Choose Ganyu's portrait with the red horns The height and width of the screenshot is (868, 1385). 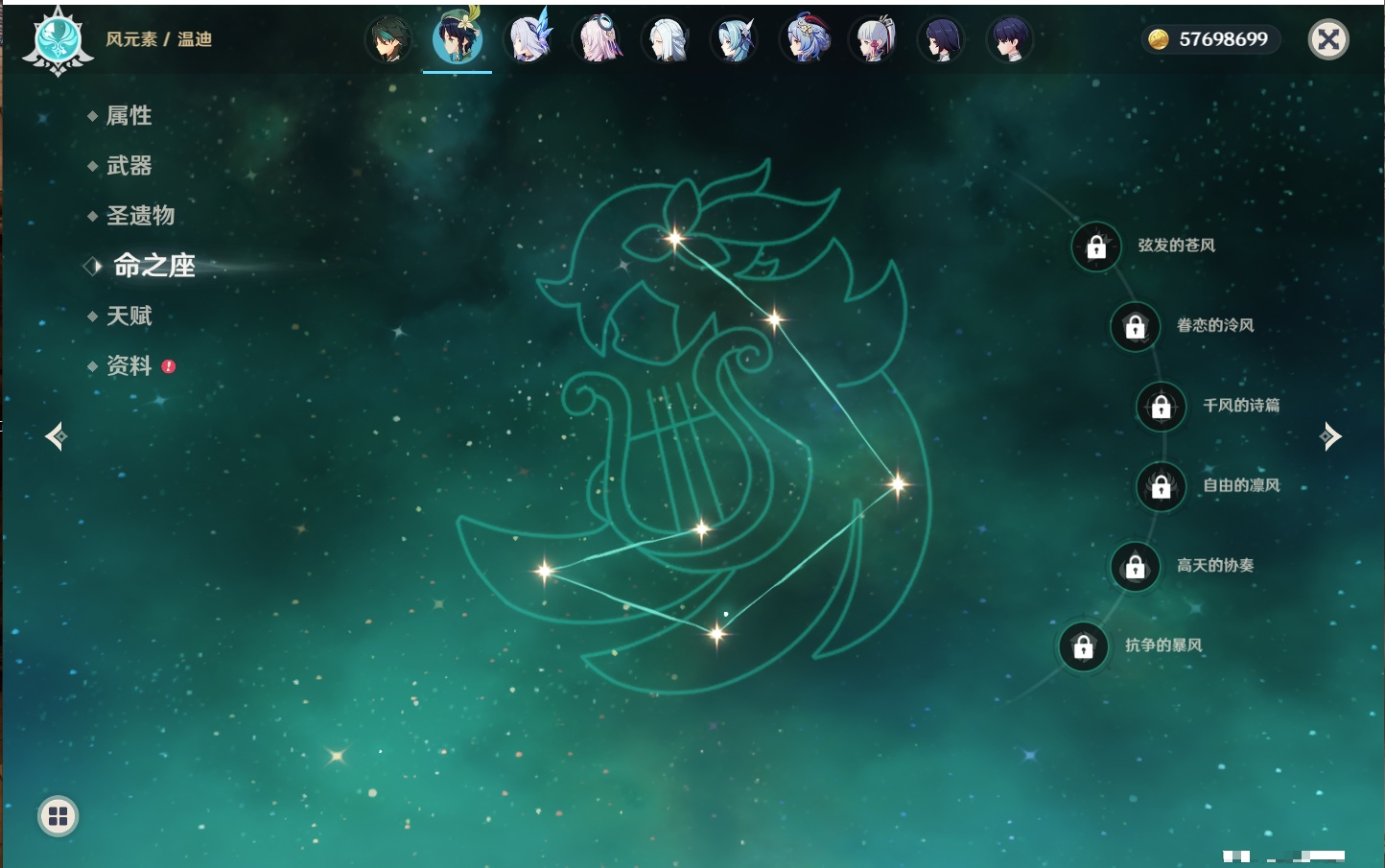tap(806, 40)
